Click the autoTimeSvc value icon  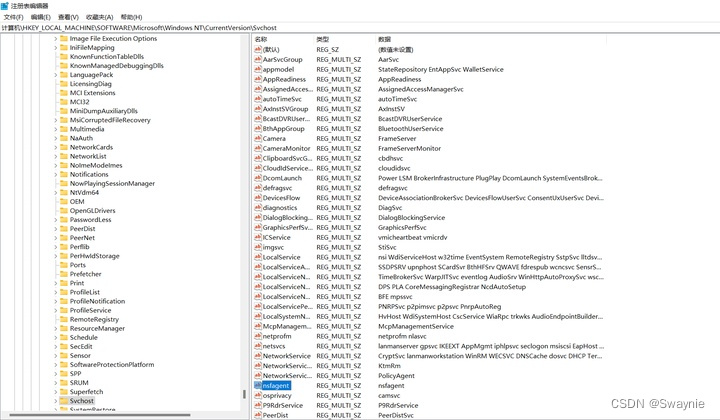pyautogui.click(x=258, y=99)
